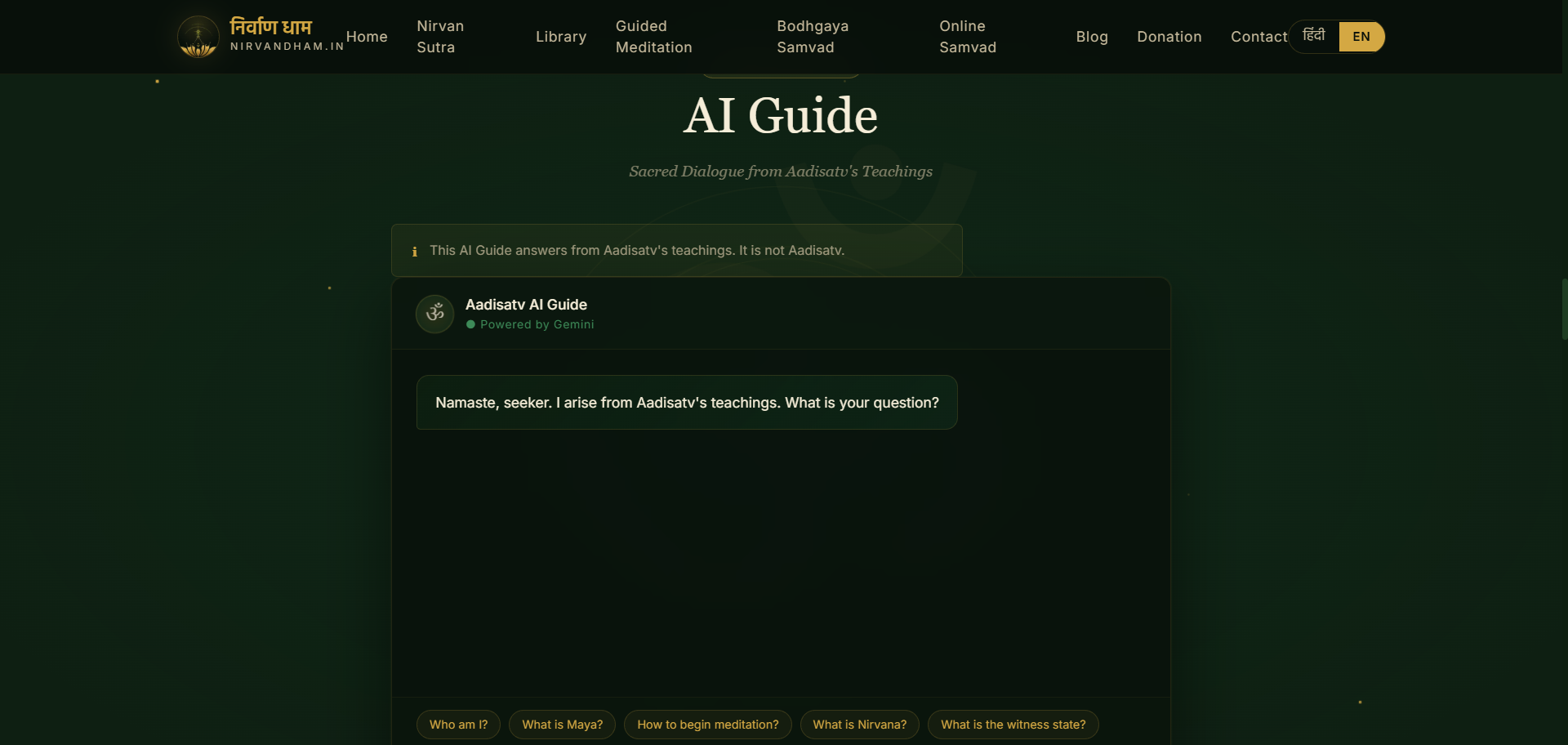Click the 'Sacred Dialogue from Aadisatv's Teachings' subtitle
The width and height of the screenshot is (1568, 745).
point(781,172)
